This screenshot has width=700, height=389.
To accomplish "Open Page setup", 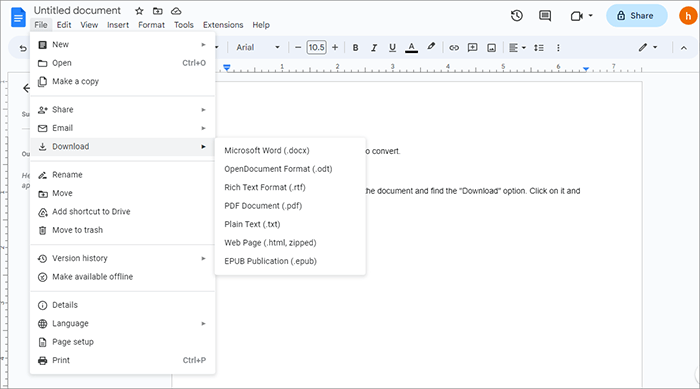I will [122, 342].
